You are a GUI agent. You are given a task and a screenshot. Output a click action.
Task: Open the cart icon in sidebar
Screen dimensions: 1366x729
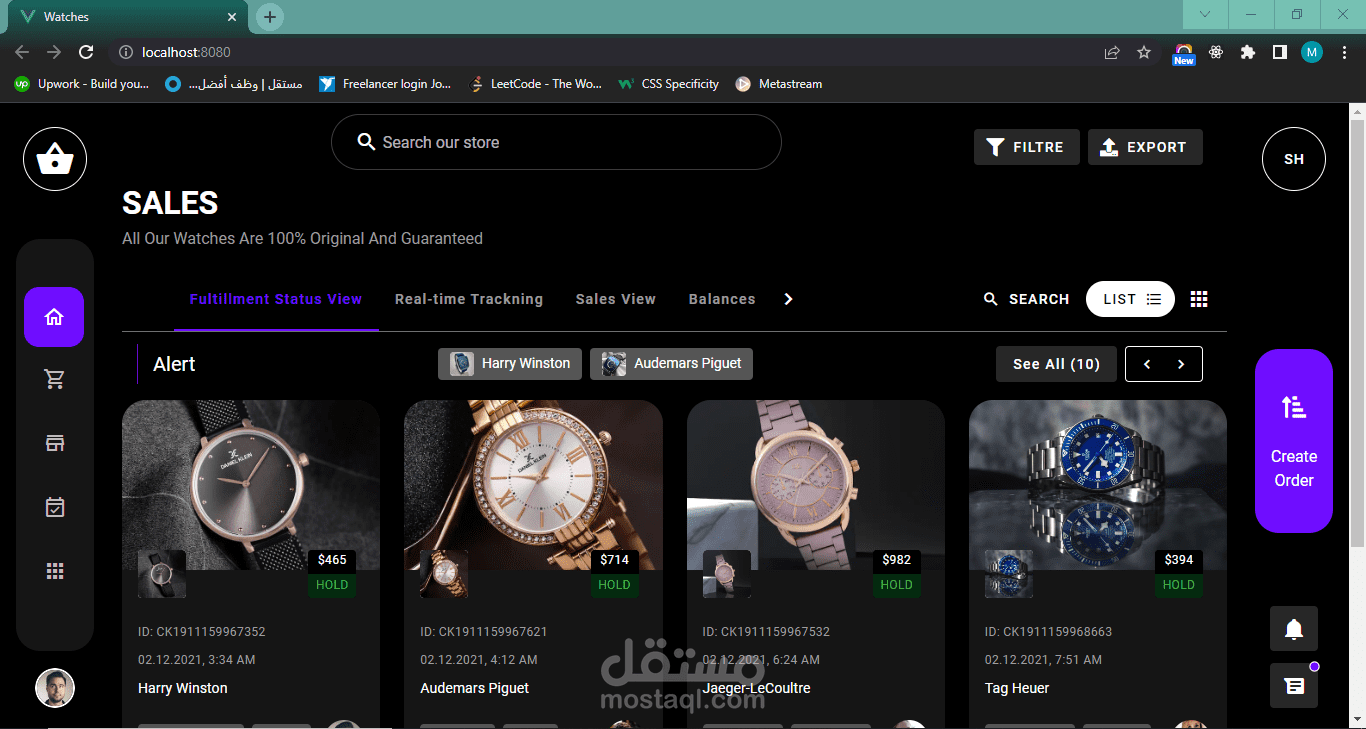pyautogui.click(x=55, y=379)
